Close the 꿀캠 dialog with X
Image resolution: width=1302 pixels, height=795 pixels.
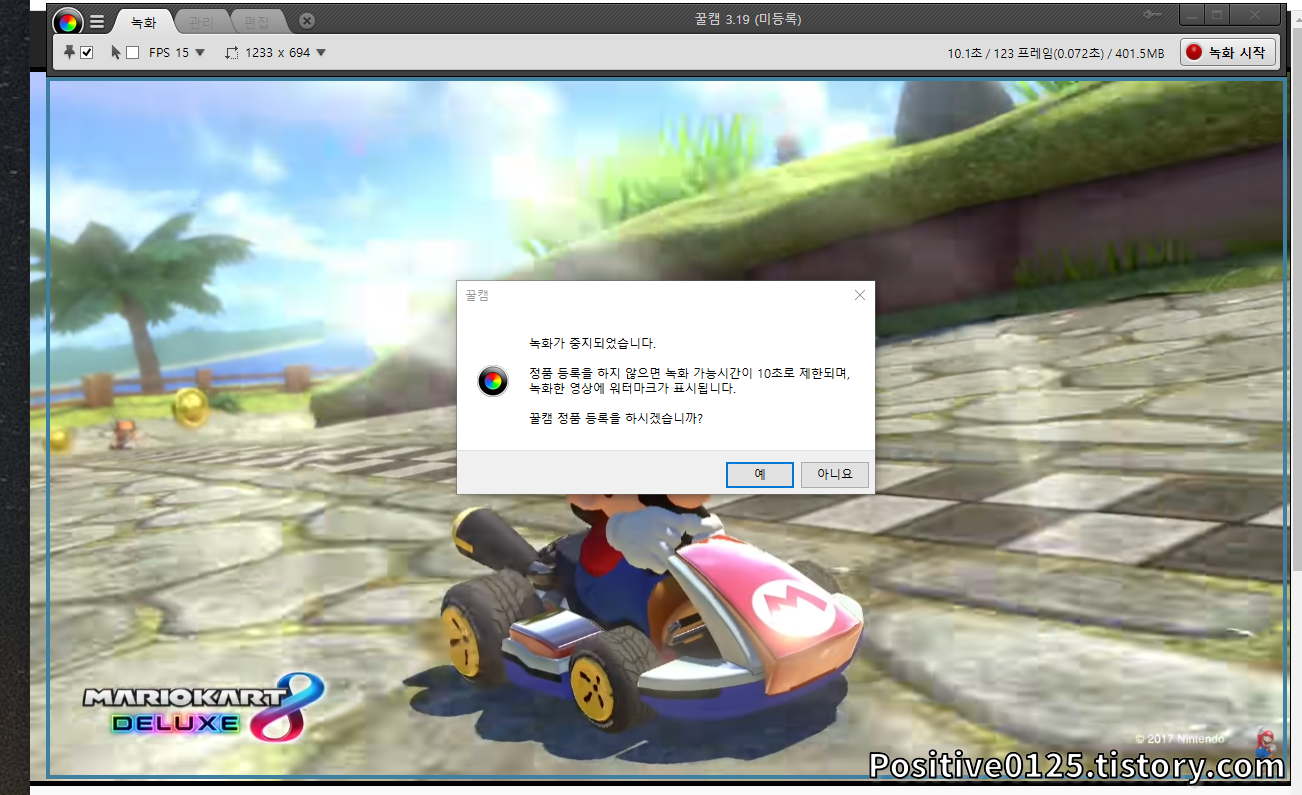860,295
